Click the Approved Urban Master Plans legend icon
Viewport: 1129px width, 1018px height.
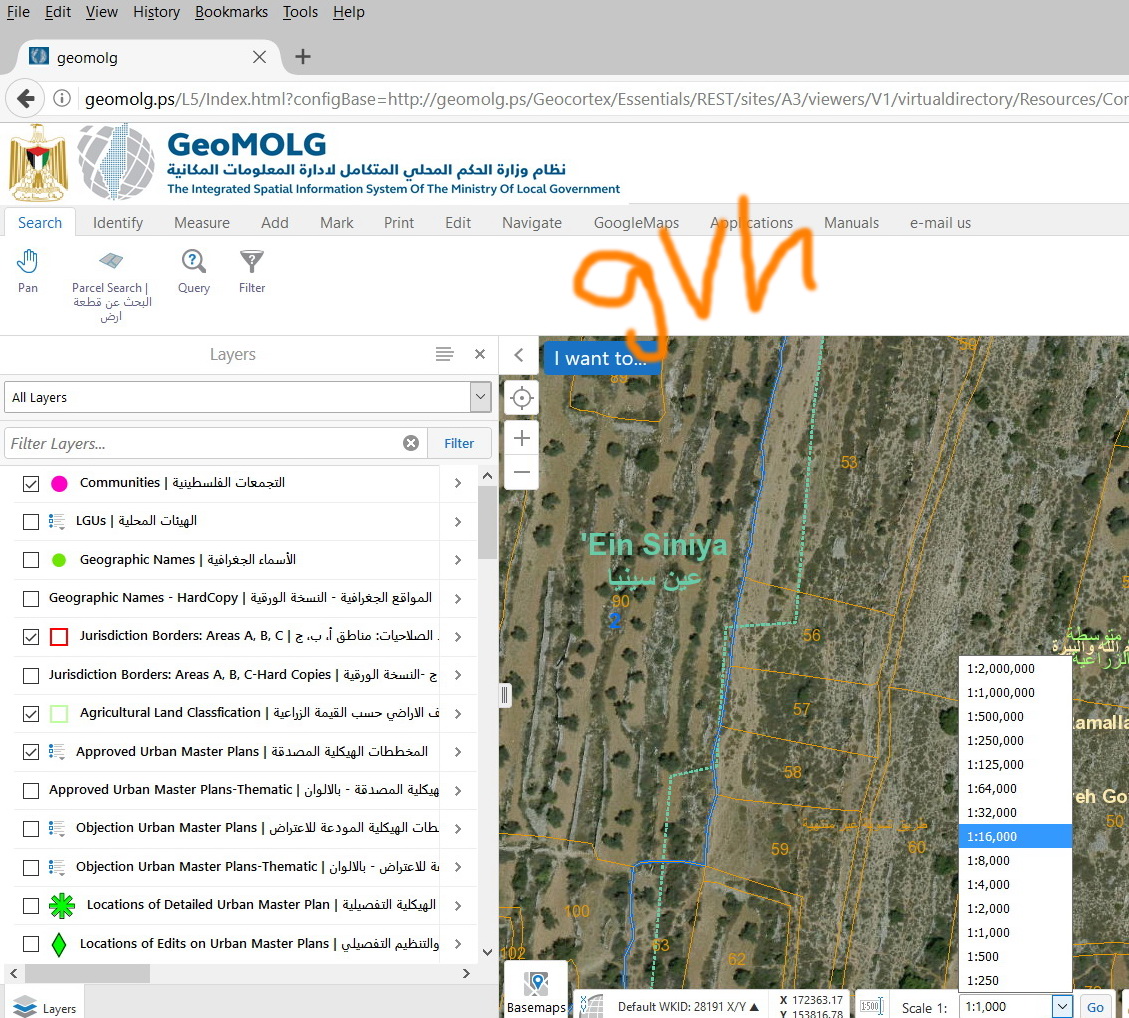pyautogui.click(x=57, y=752)
